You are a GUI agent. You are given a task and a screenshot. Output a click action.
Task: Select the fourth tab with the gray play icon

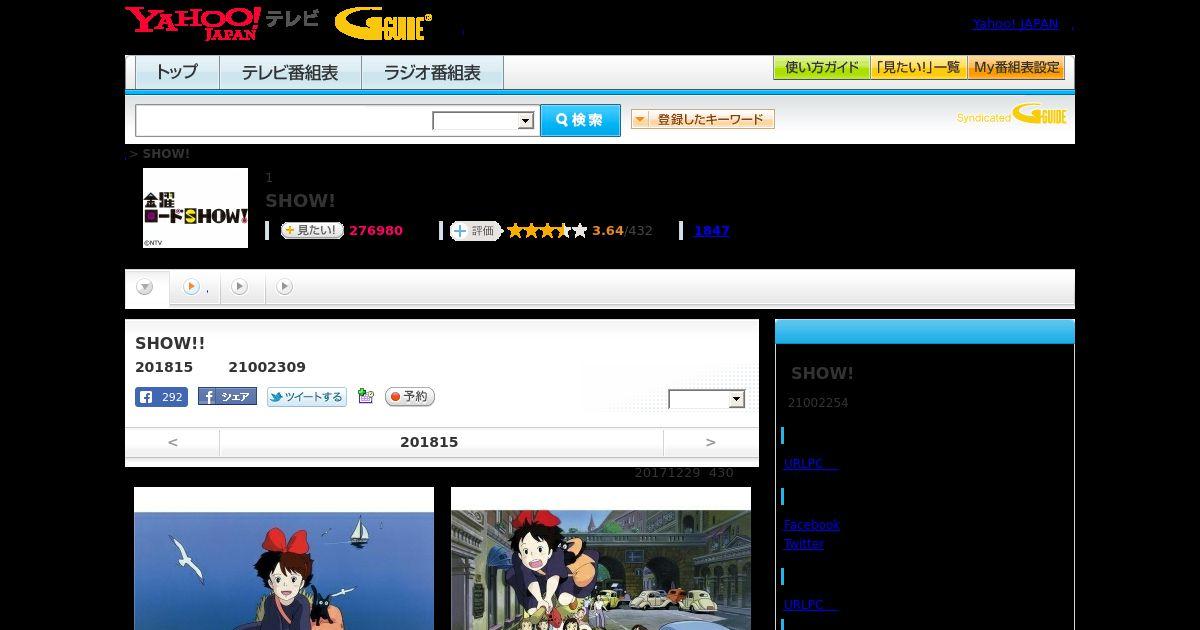click(x=285, y=287)
